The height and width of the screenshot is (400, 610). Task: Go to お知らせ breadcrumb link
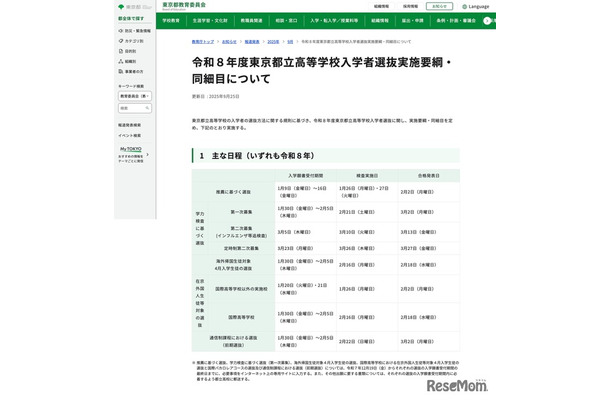click(229, 42)
